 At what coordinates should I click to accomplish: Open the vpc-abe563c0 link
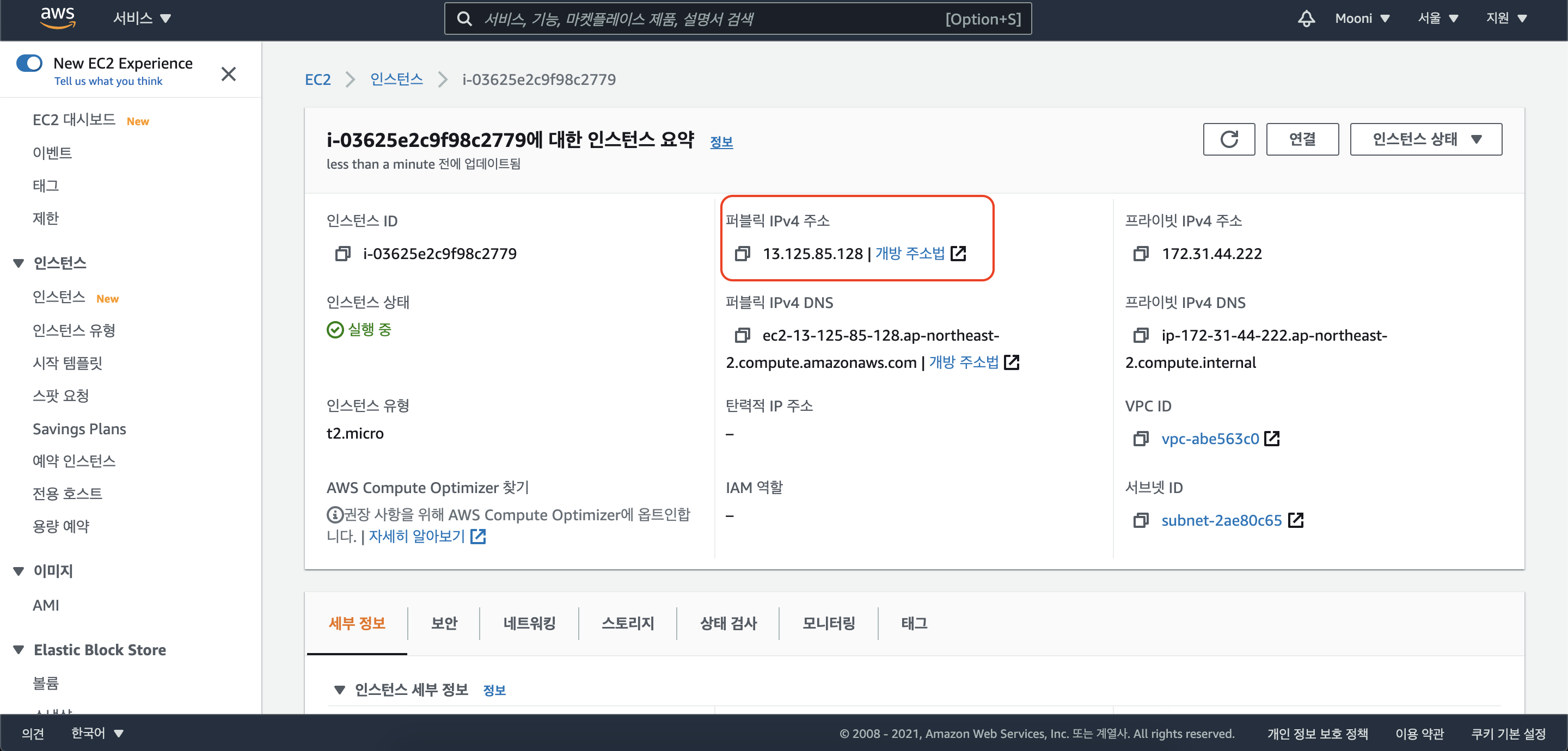pyautogui.click(x=1209, y=439)
